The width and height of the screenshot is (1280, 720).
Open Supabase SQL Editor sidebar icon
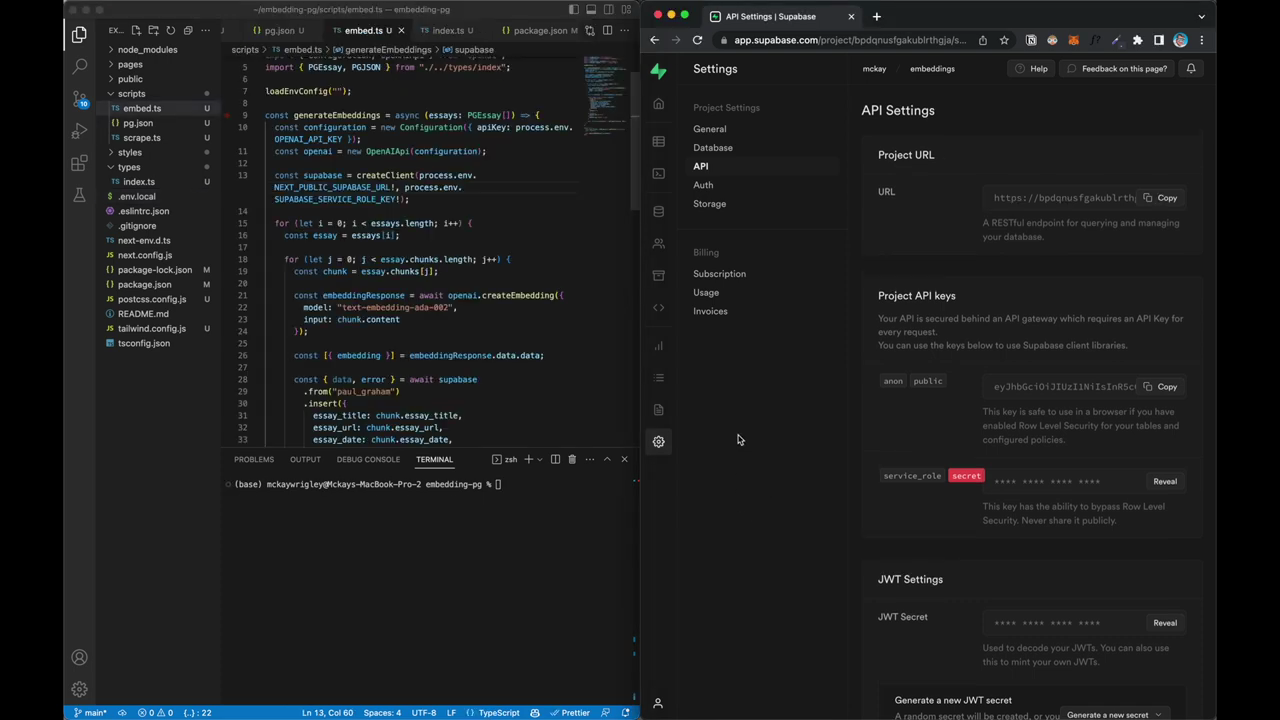(x=658, y=174)
